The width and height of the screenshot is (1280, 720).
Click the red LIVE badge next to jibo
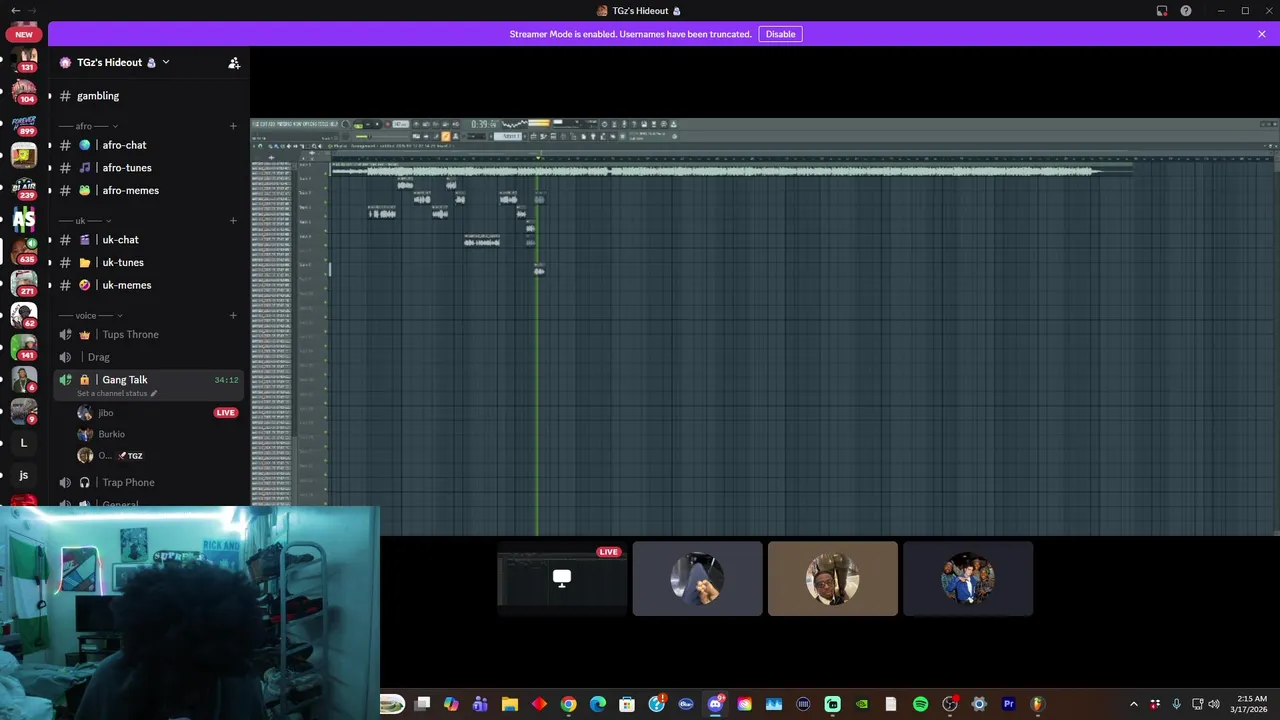click(x=226, y=413)
